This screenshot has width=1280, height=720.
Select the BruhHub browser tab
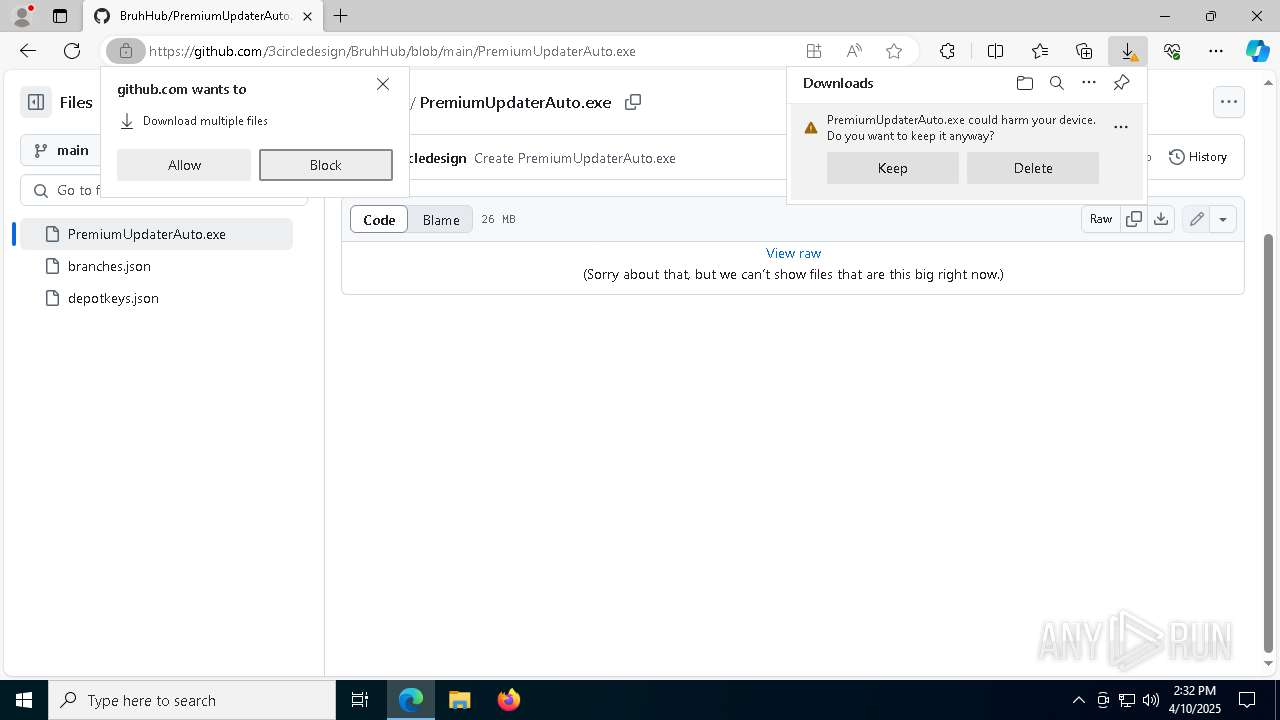204,16
